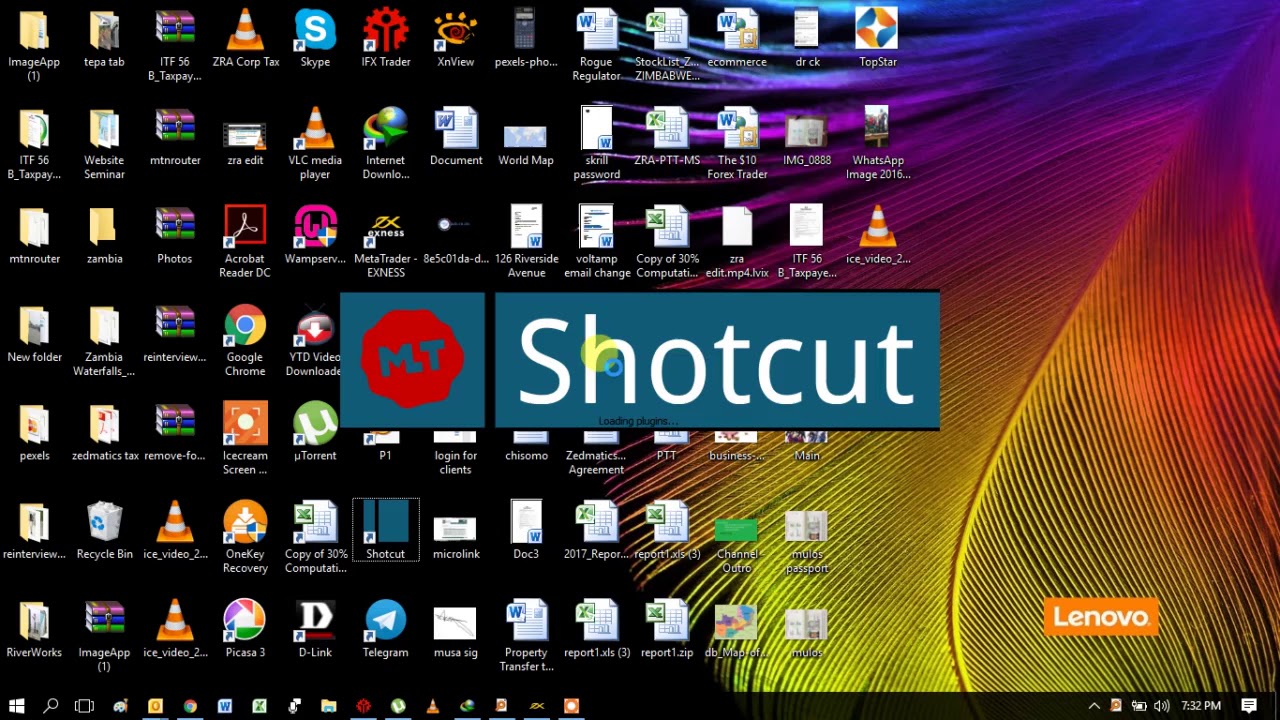Open the Recycle Bin
1280x720 pixels.
105,530
